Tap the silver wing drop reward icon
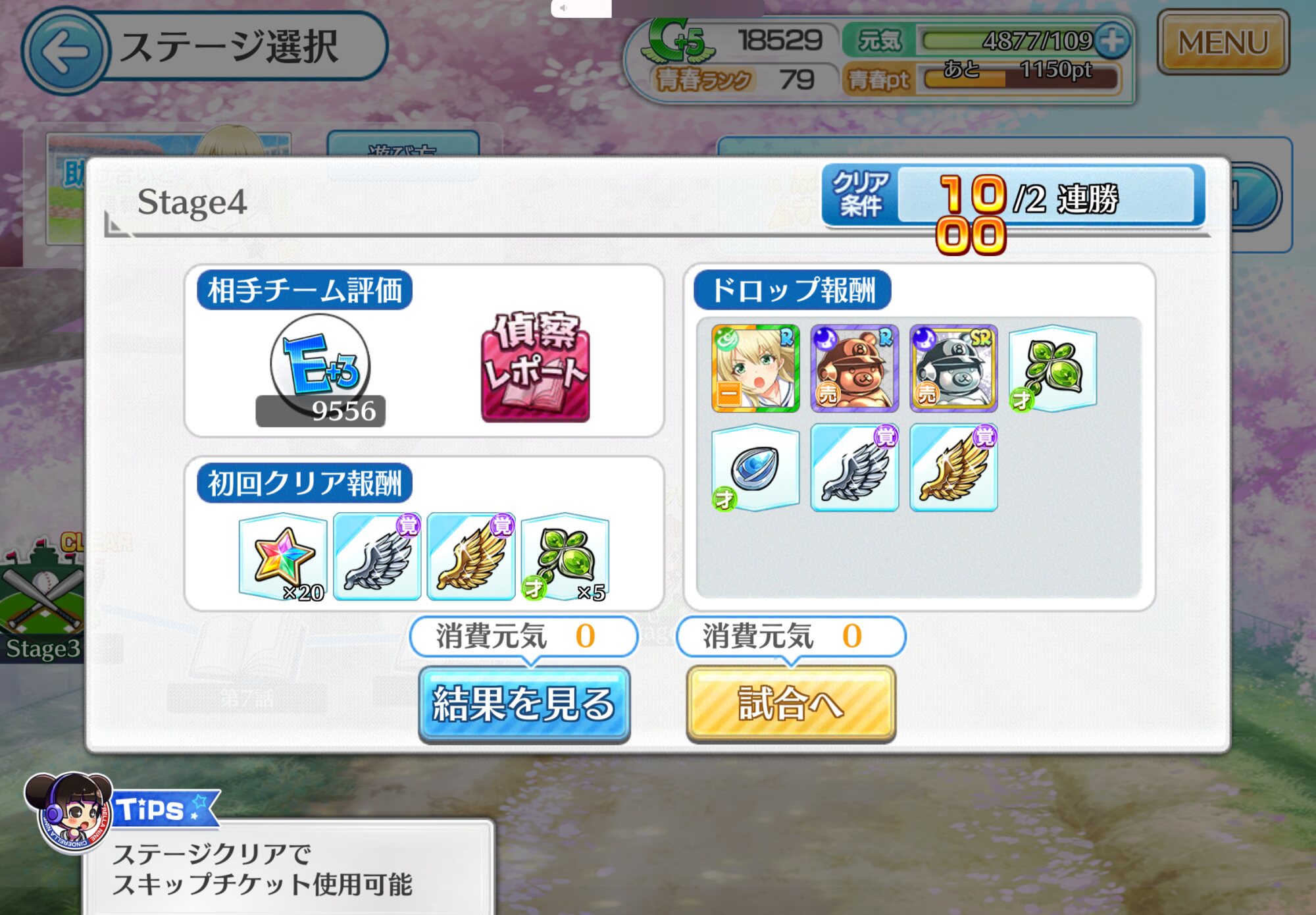Screen dimensions: 1316x915 click(x=854, y=468)
